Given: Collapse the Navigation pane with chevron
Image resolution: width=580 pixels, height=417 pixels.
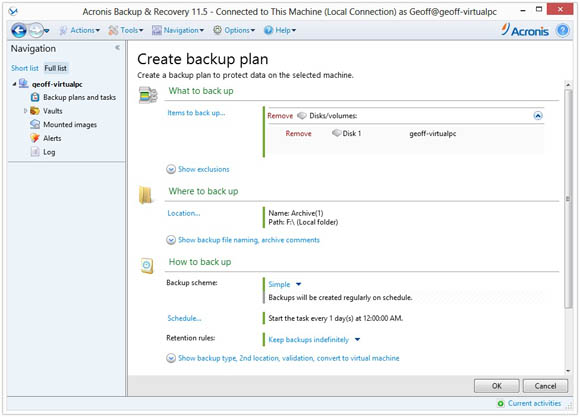Looking at the screenshot, I should [x=117, y=48].
